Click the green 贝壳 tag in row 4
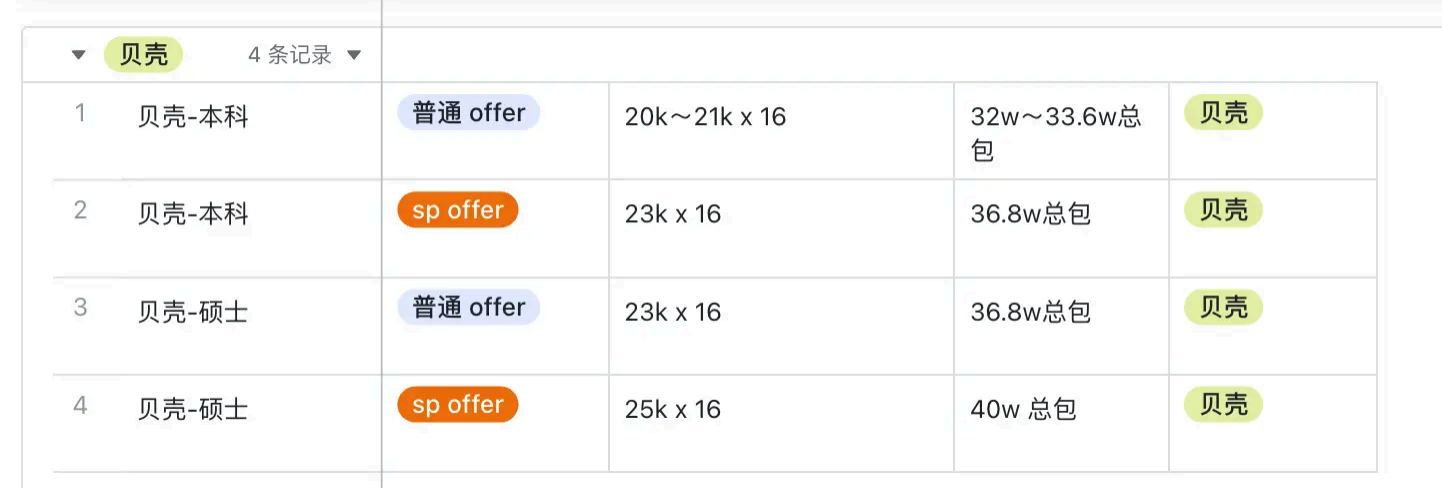Image resolution: width=1442 pixels, height=488 pixels. tap(1223, 405)
